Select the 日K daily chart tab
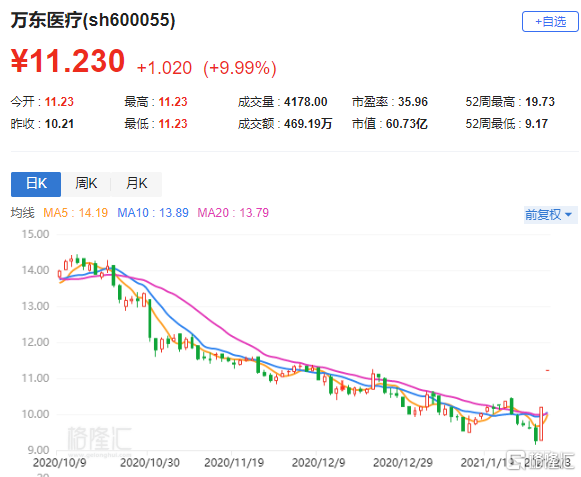The width and height of the screenshot is (581, 477). coord(36,184)
